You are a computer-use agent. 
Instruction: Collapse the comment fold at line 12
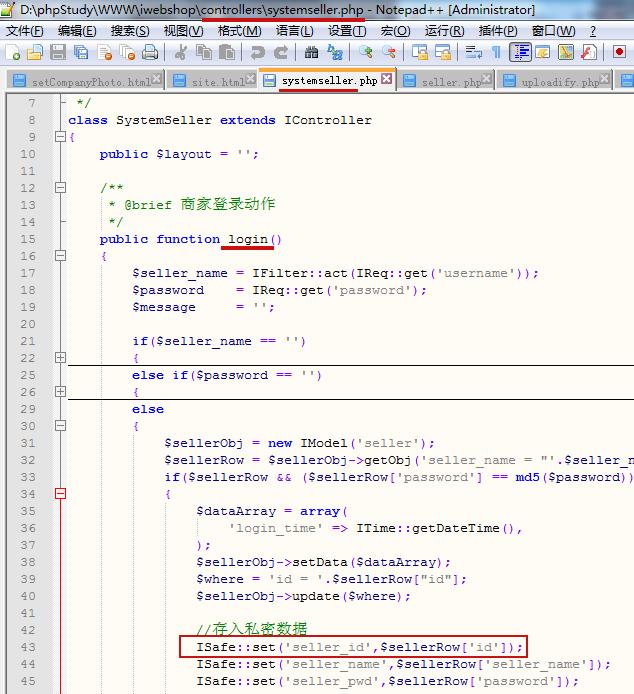pos(60,188)
